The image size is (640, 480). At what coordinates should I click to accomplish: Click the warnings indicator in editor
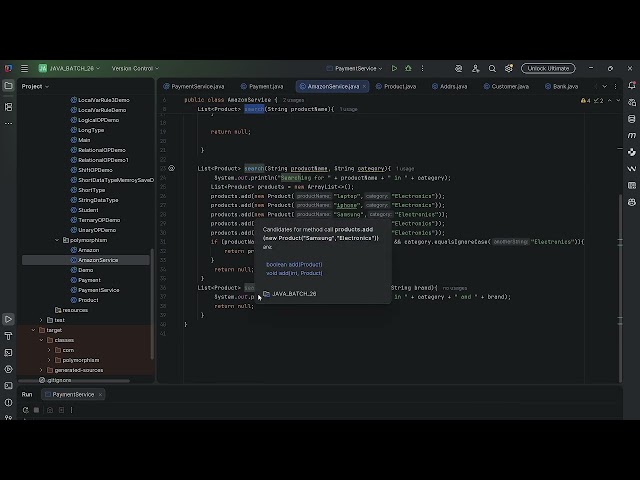(585, 100)
